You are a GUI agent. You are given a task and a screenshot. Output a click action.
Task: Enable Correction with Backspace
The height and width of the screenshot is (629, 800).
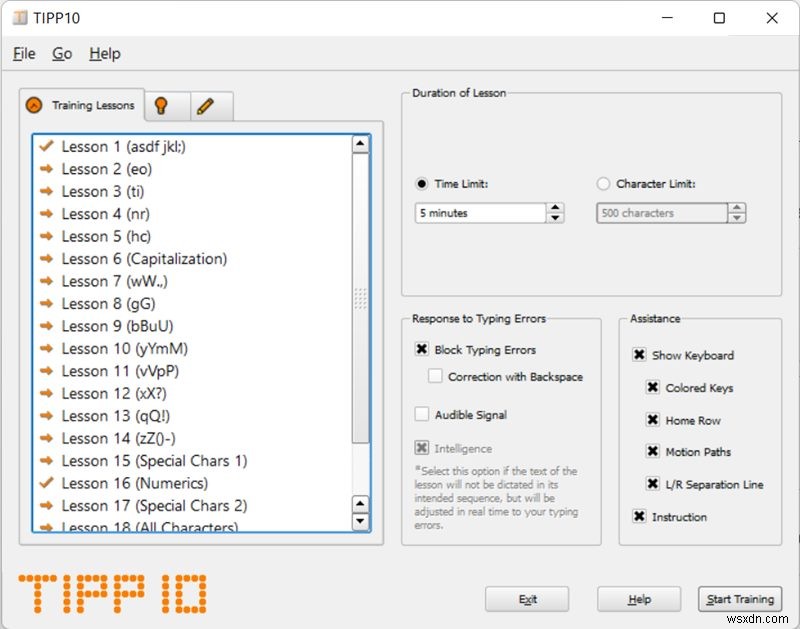click(x=435, y=376)
